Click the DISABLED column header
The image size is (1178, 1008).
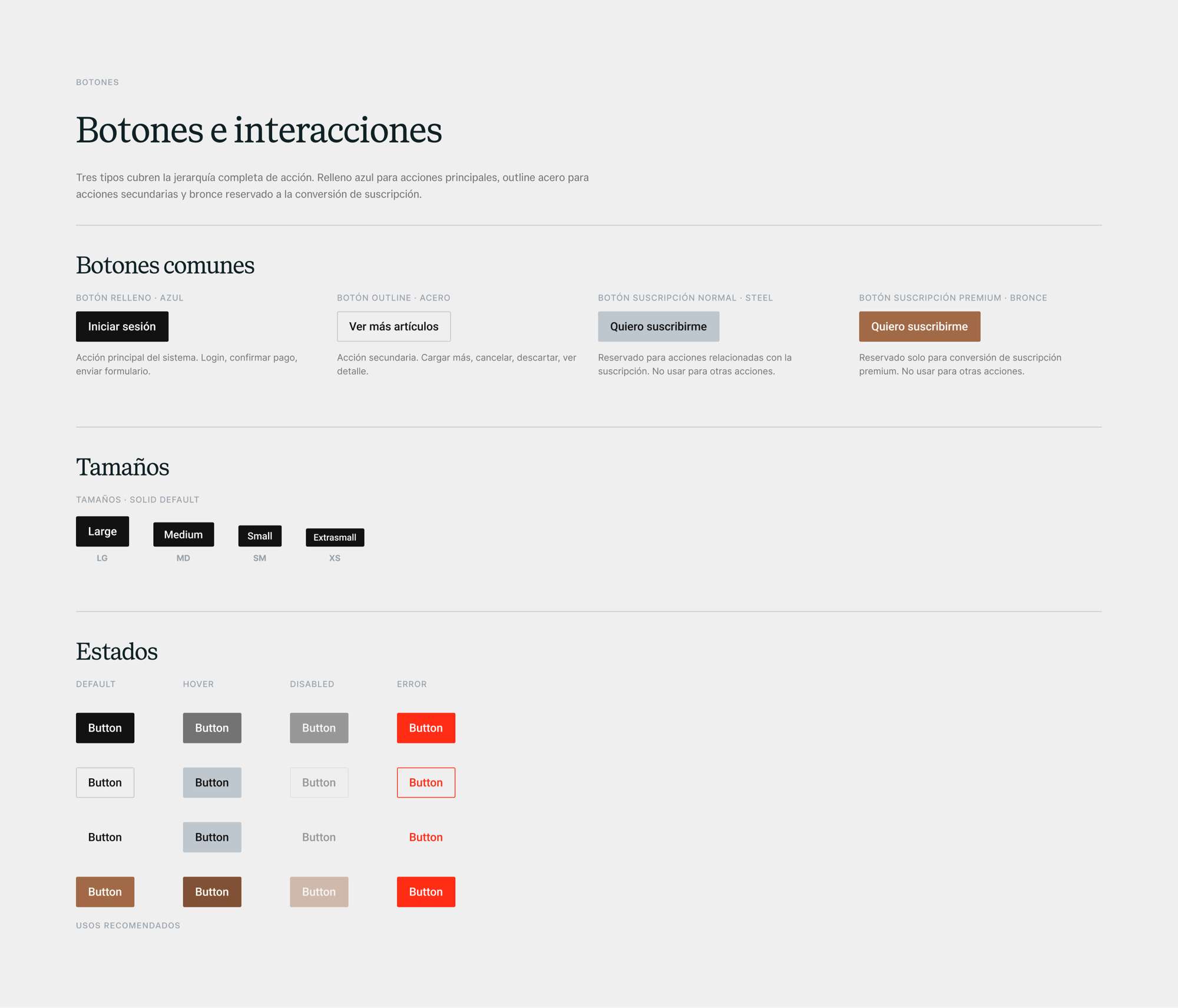[312, 685]
